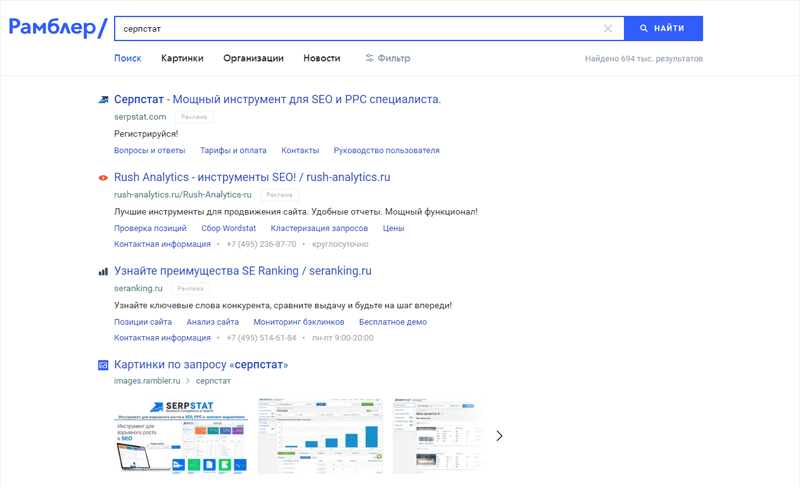Open the third Serpstat dashboard thumbnail
Viewport: 800px width, 487px height.
438,436
